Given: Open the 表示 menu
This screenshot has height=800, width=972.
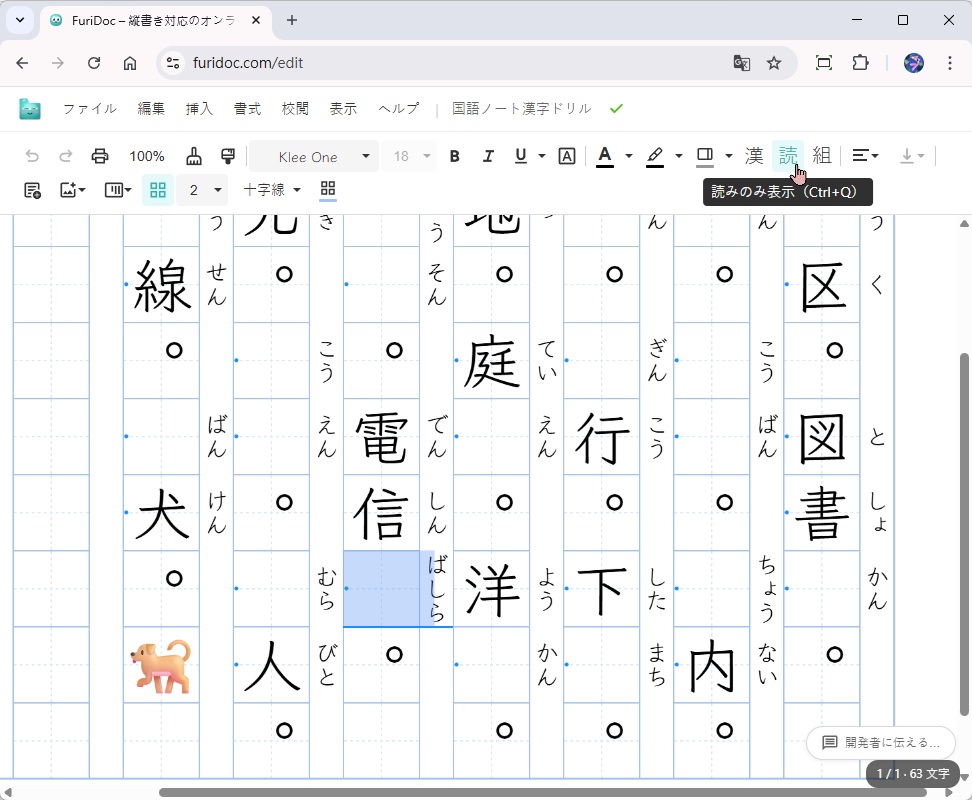Looking at the screenshot, I should pyautogui.click(x=343, y=109).
